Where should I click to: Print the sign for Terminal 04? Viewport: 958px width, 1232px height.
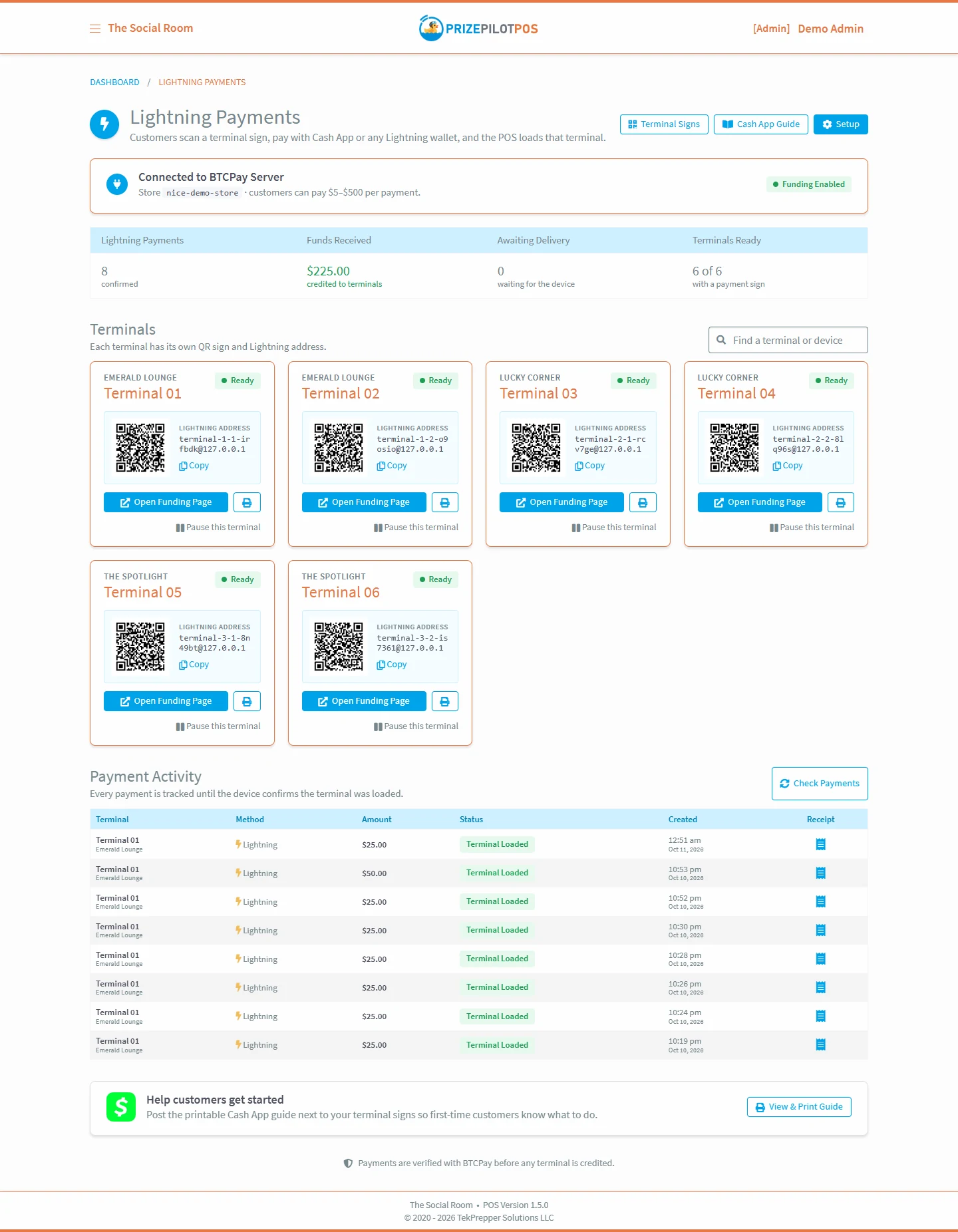pos(841,502)
